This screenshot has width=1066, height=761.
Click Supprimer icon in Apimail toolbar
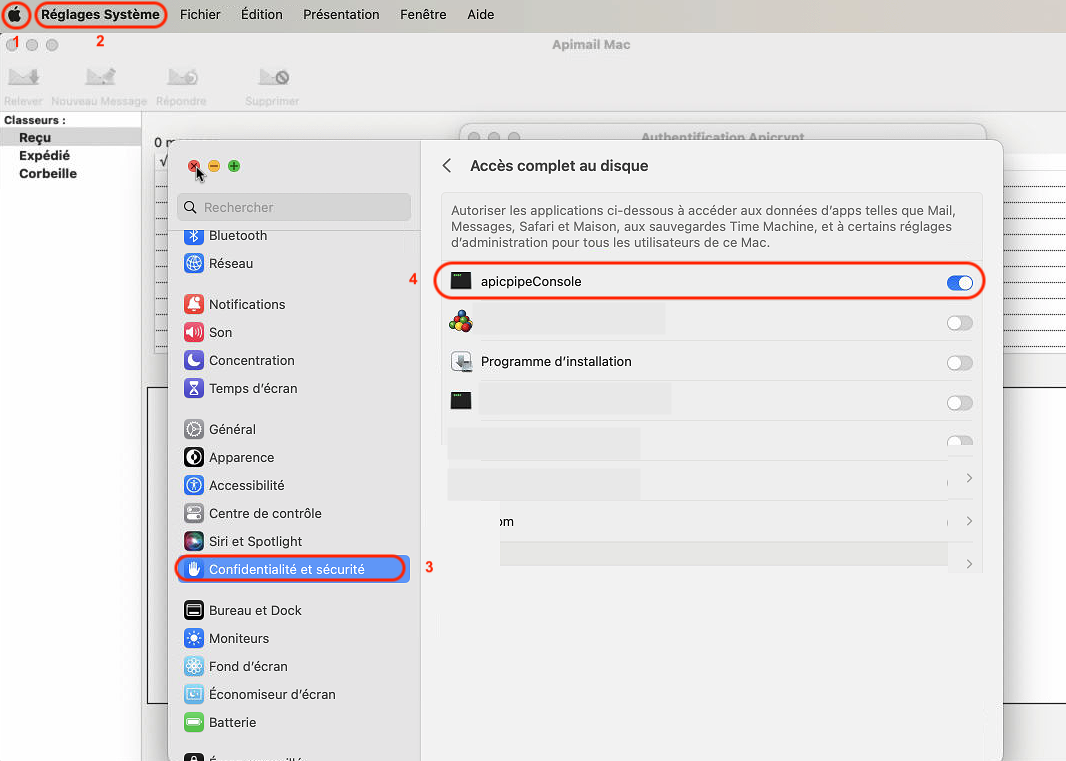point(273,77)
